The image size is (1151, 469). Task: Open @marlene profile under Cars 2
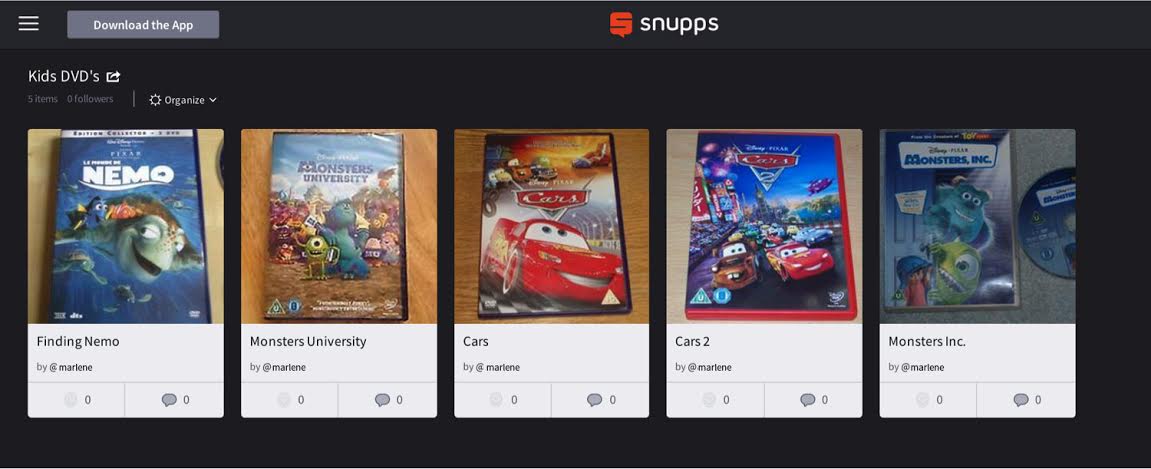pos(709,367)
